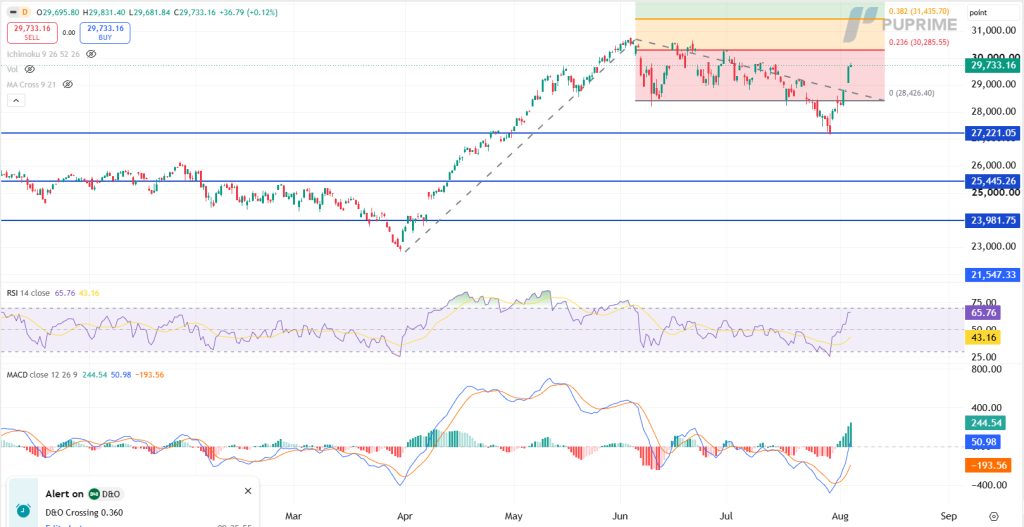Click the Ichimoku 9 26 52 26 legend
The height and width of the screenshot is (527, 1024).
coord(43,54)
